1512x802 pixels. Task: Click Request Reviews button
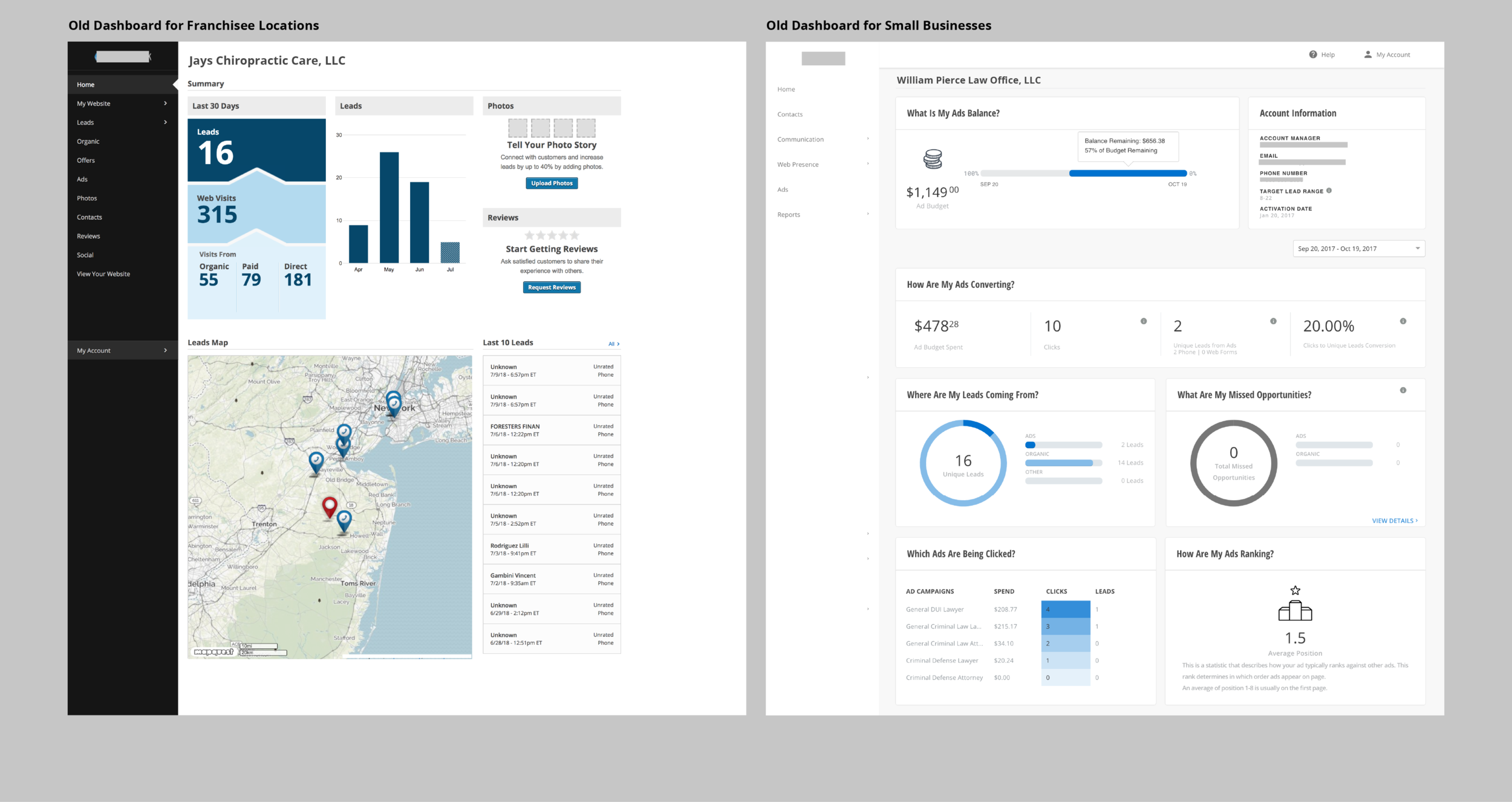[553, 288]
